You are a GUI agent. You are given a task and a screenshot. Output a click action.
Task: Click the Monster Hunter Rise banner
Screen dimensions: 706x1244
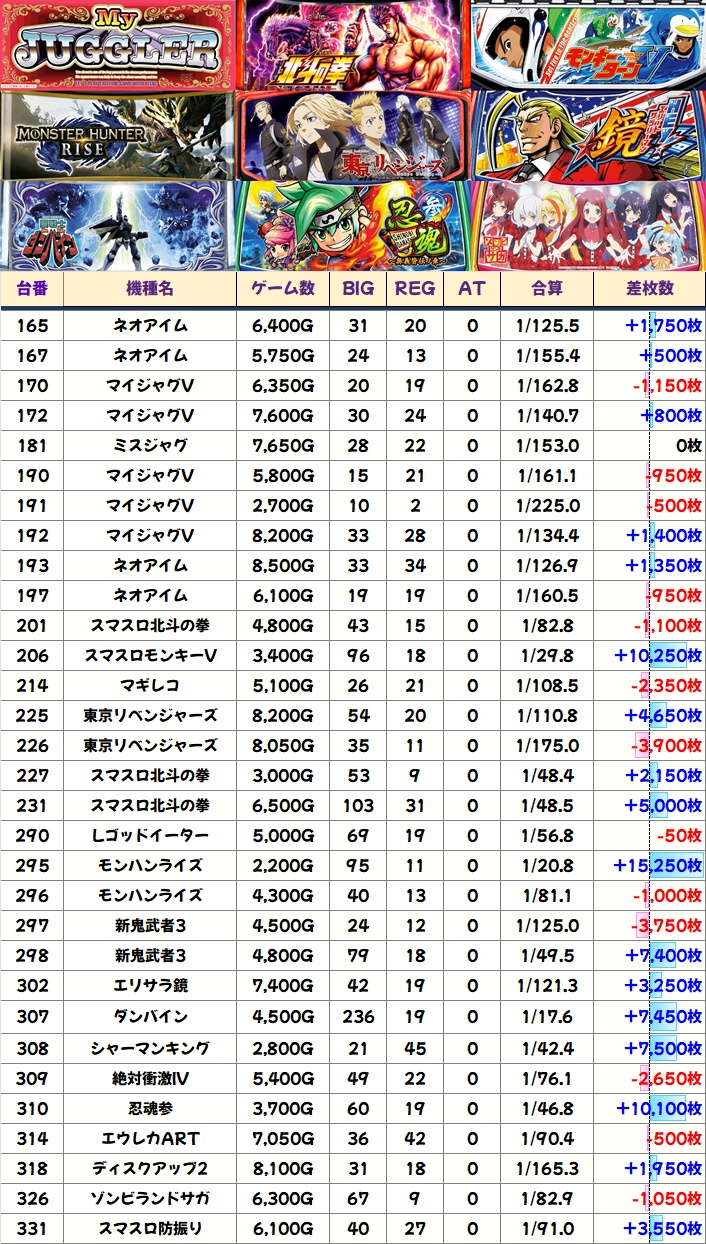[120, 135]
